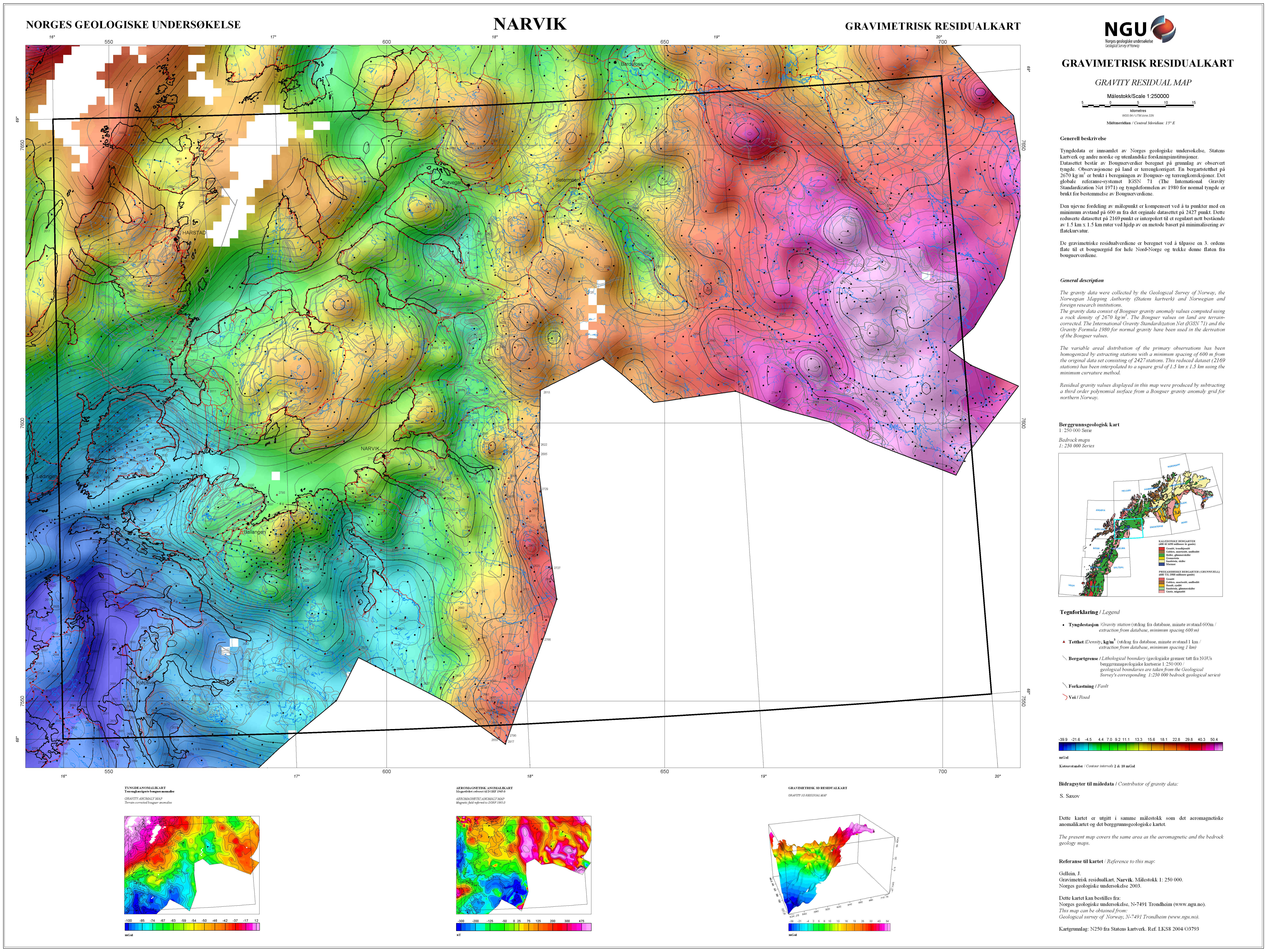Open the gravity anomaly thumbnail map
Image resolution: width=1266 pixels, height=952 pixels.
click(192, 865)
